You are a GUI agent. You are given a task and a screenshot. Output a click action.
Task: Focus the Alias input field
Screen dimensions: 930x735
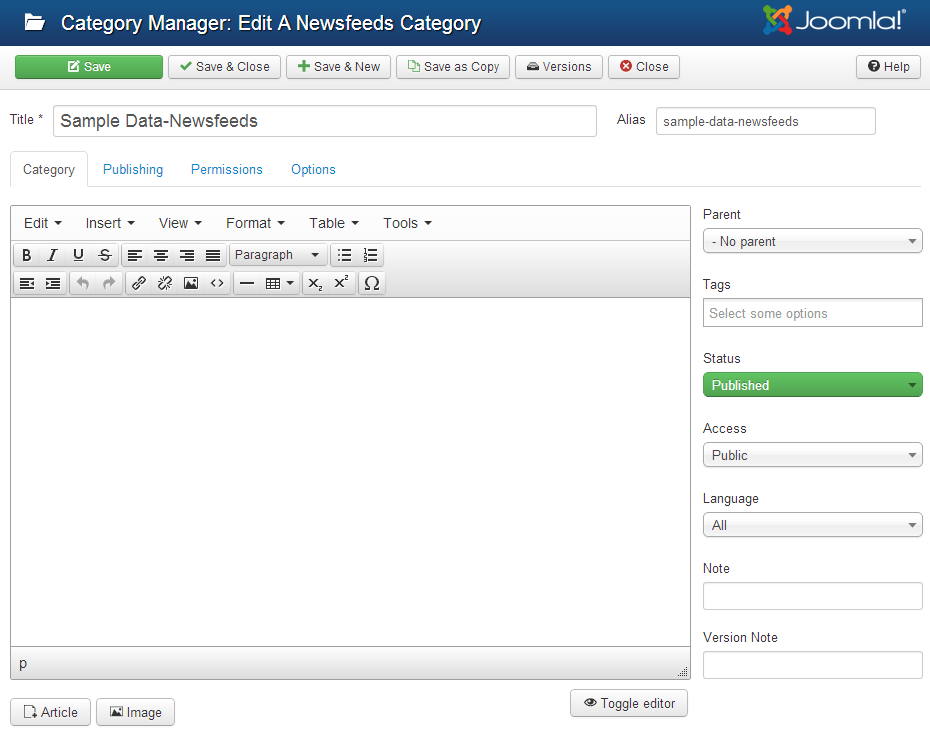(765, 121)
